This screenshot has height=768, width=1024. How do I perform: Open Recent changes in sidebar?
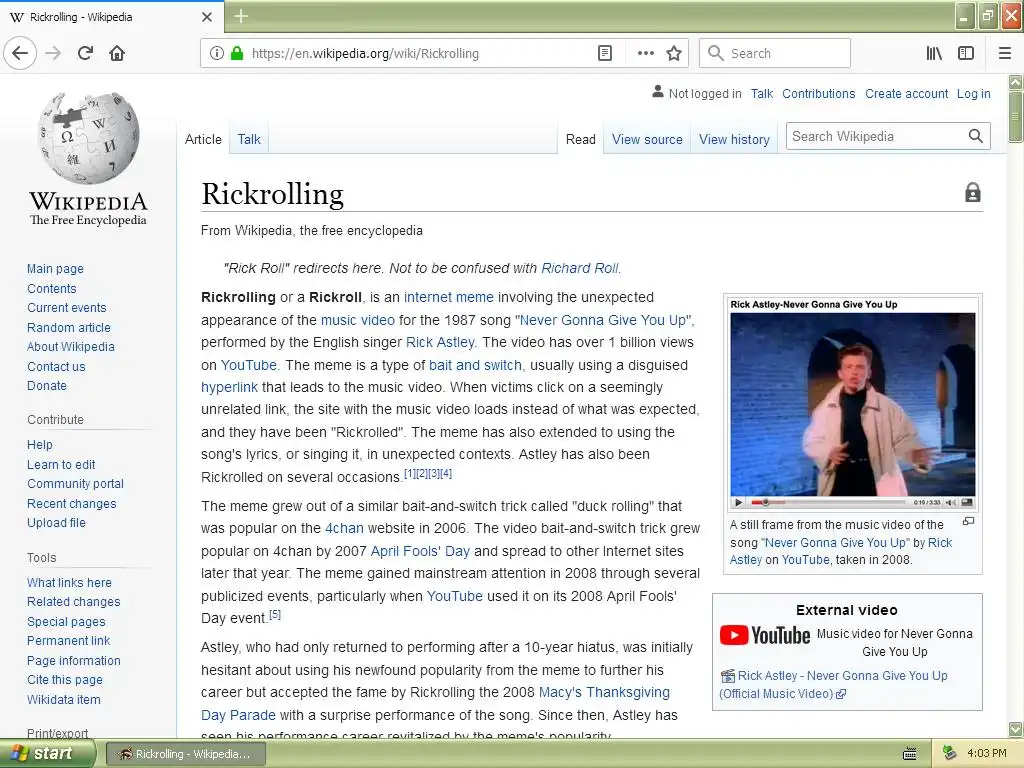(72, 504)
